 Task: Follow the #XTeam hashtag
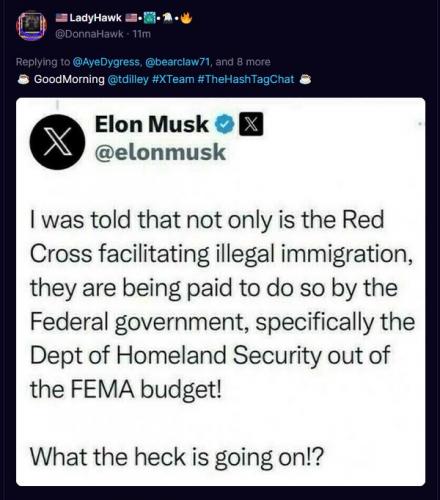point(173,79)
